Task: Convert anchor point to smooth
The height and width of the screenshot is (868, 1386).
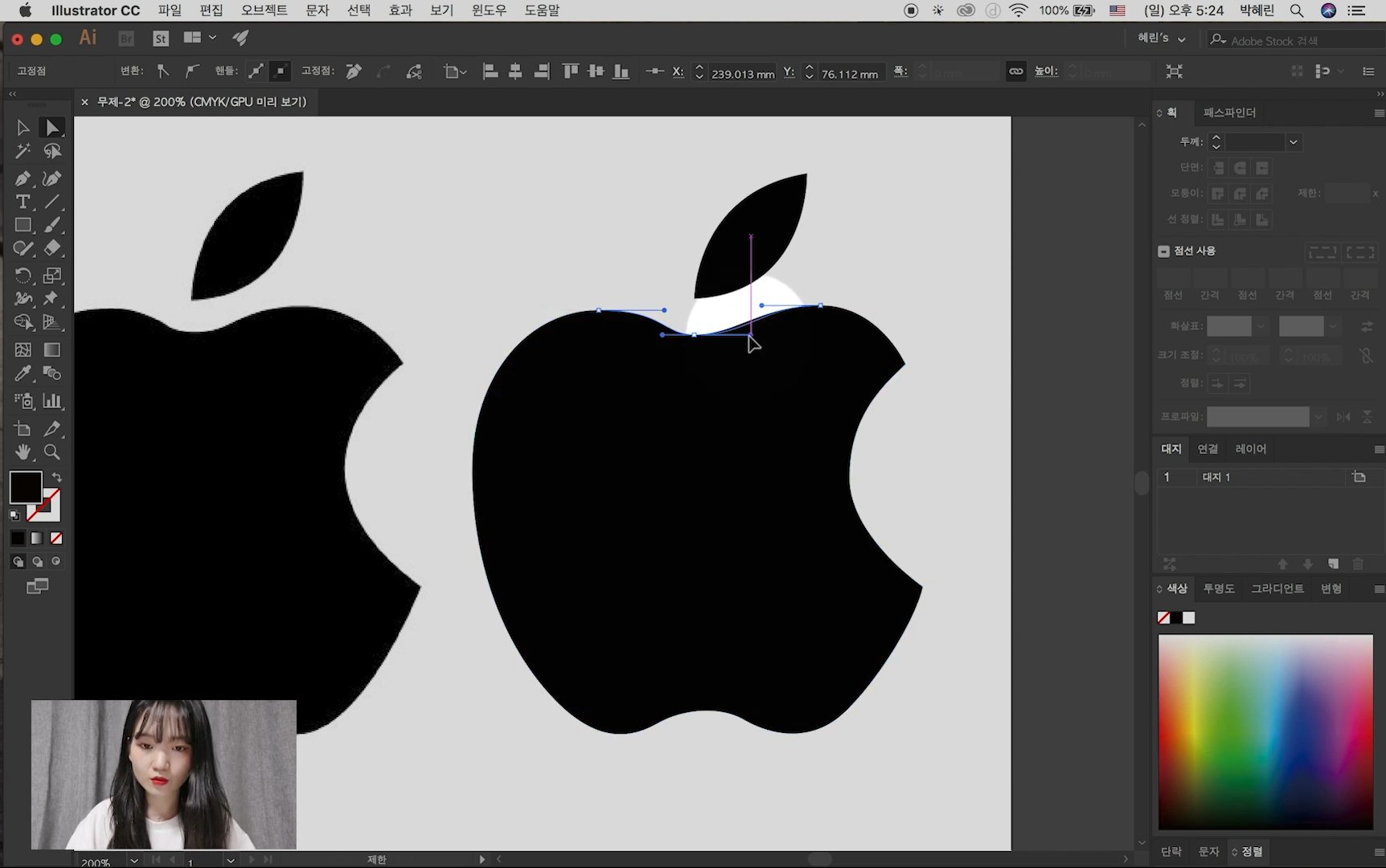Action: coord(191,71)
